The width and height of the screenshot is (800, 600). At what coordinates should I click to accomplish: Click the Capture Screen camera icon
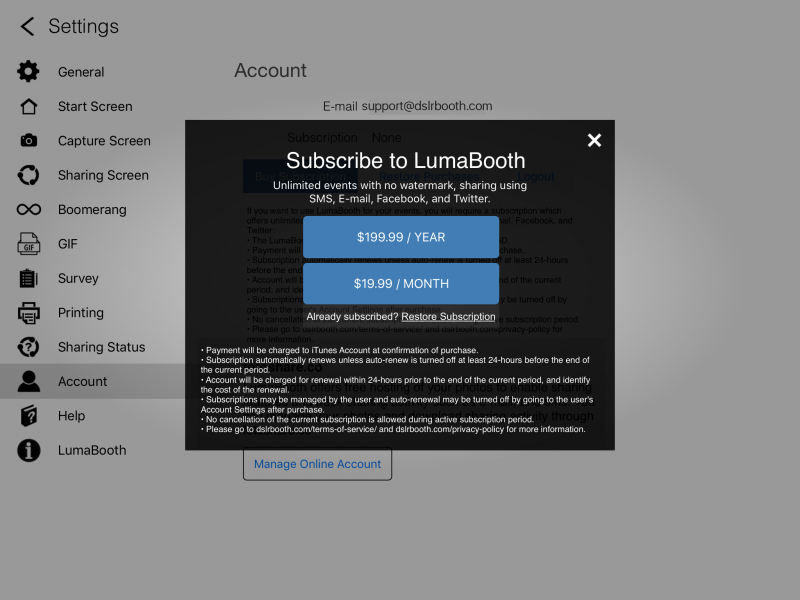click(29, 140)
